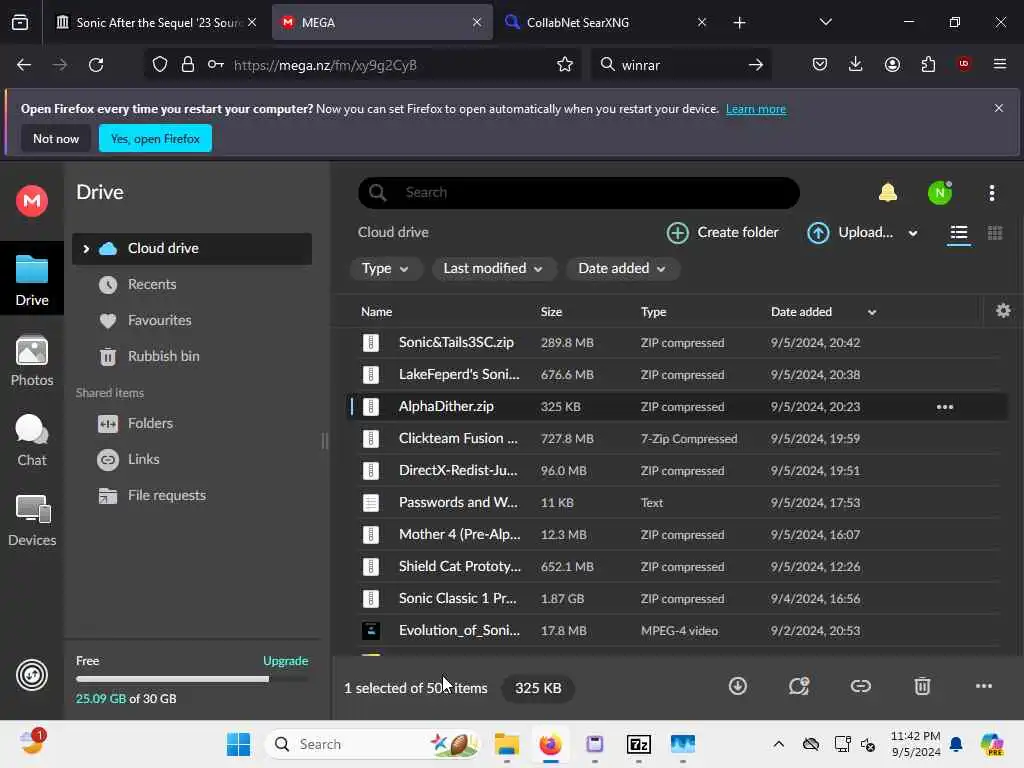Open the MEGA top-right three-dot menu
Screen dimensions: 1024x768
click(991, 193)
